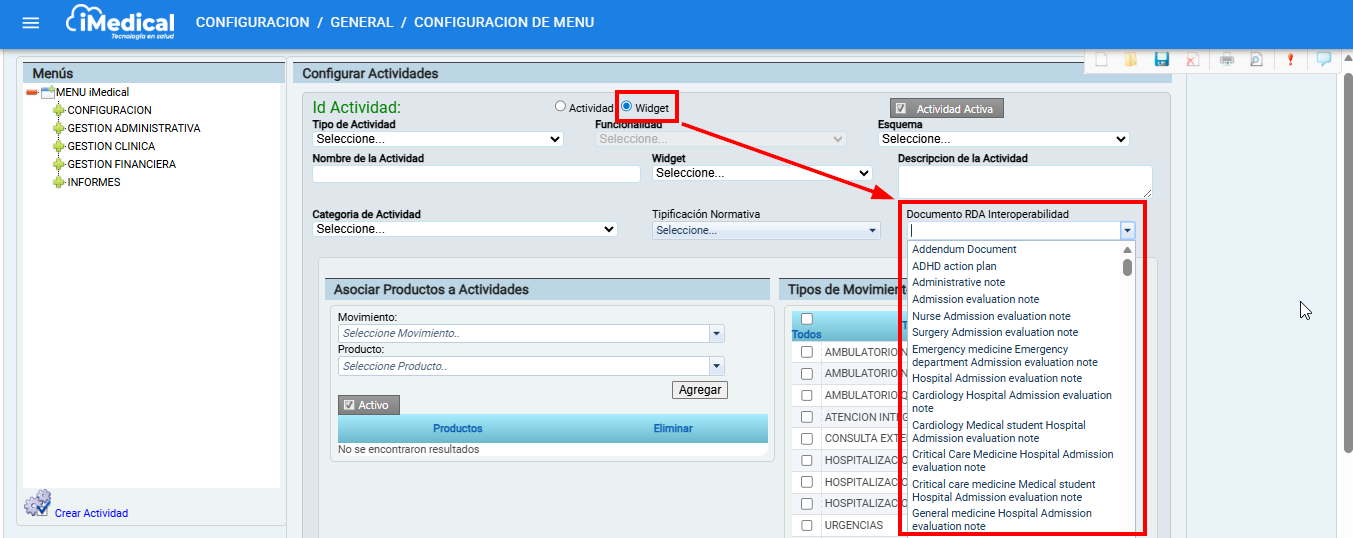
Task: Click the new blank document toolbar icon
Action: click(1101, 60)
